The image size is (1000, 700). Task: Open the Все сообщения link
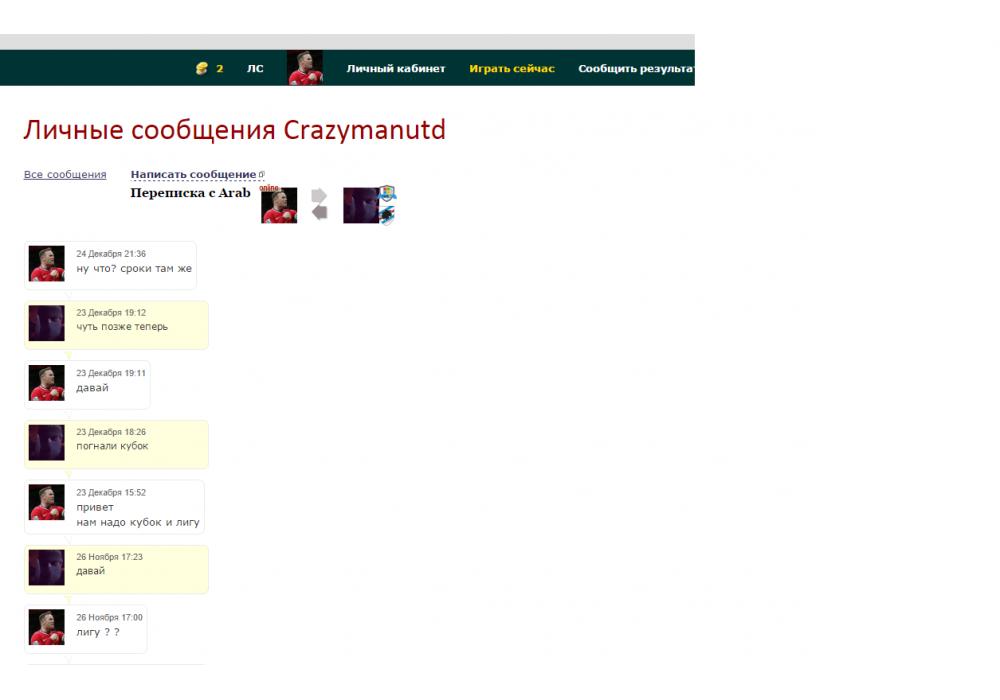[x=65, y=174]
